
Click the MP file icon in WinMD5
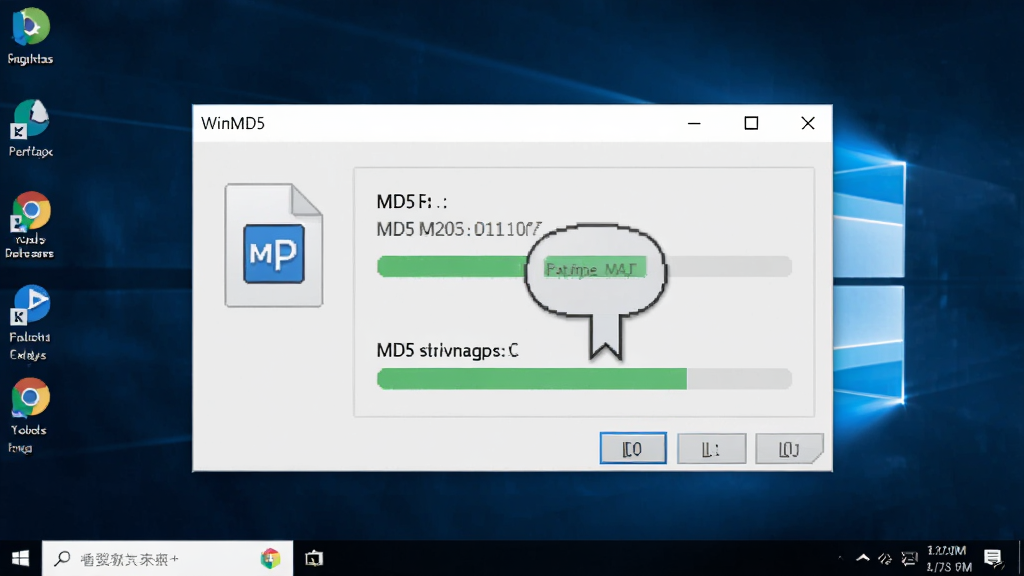click(274, 245)
